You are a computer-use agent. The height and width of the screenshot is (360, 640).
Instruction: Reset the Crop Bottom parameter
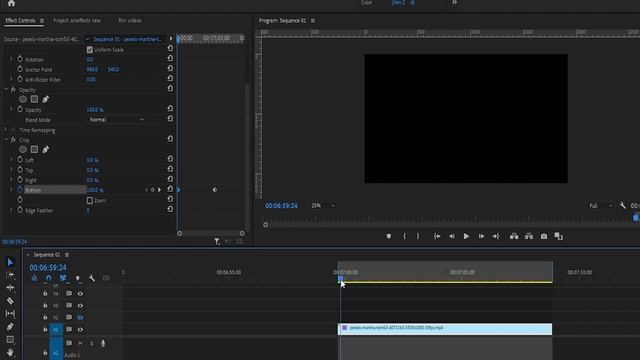click(170, 189)
